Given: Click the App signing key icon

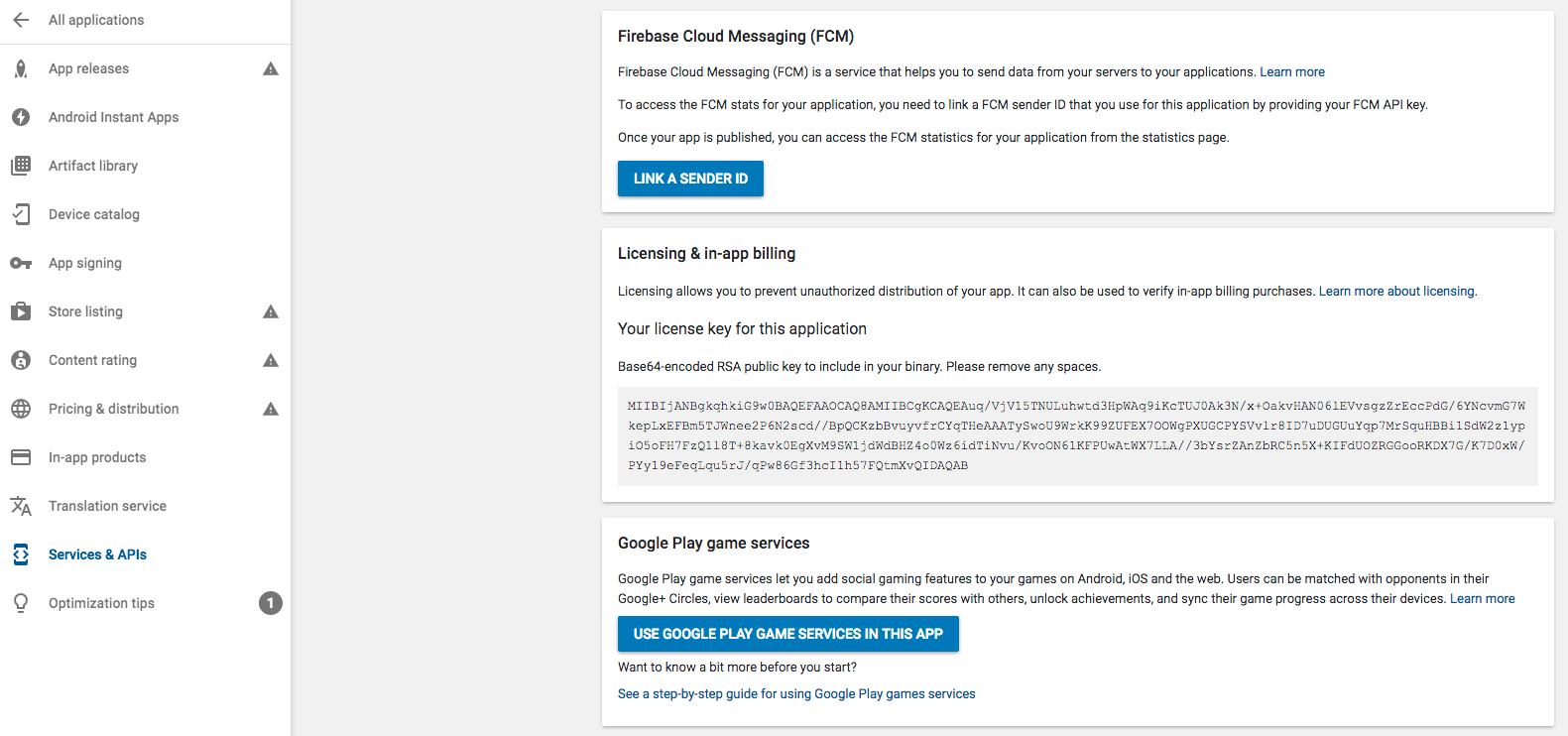Looking at the screenshot, I should pos(21,263).
